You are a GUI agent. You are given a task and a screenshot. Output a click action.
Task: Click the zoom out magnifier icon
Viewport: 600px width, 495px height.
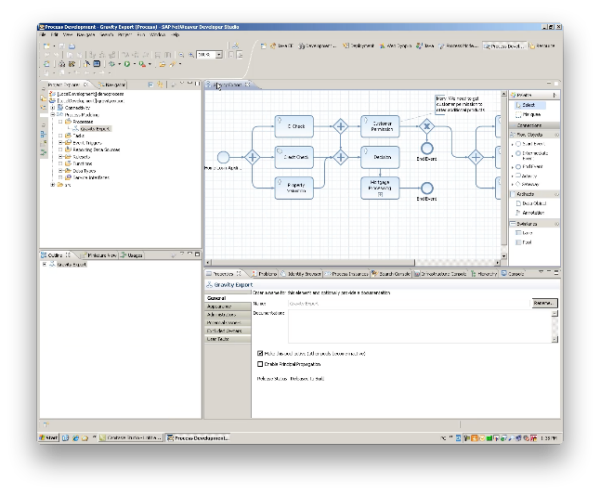[x=181, y=55]
